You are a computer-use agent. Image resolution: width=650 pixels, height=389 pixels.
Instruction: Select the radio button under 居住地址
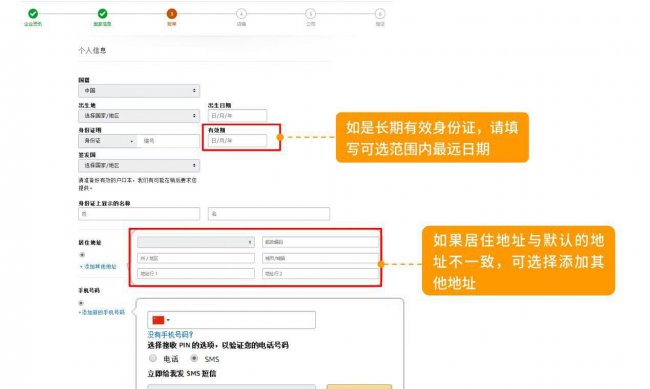(82, 255)
